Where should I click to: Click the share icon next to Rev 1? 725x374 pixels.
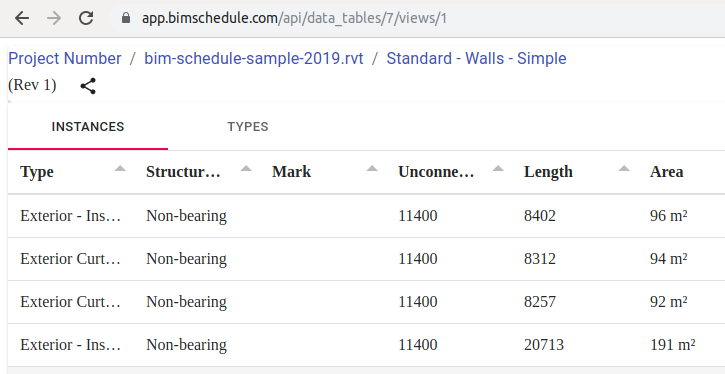coord(88,86)
